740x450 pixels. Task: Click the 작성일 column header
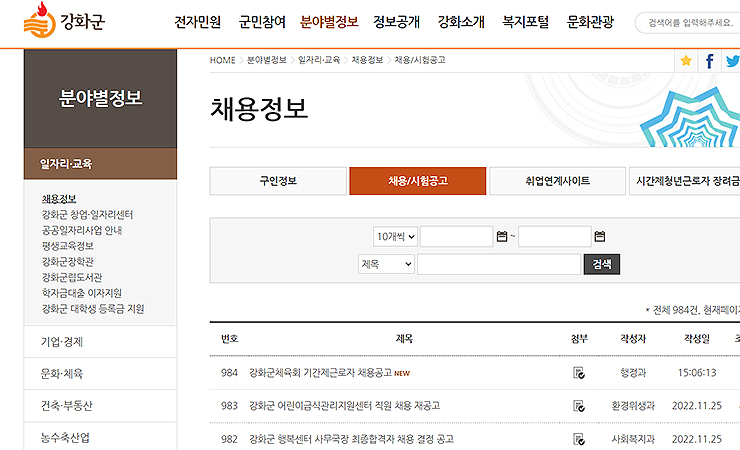click(x=697, y=339)
